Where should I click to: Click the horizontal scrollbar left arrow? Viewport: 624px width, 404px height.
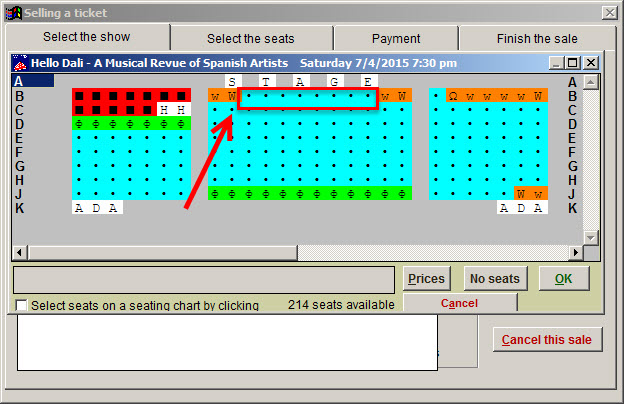[x=20, y=252]
